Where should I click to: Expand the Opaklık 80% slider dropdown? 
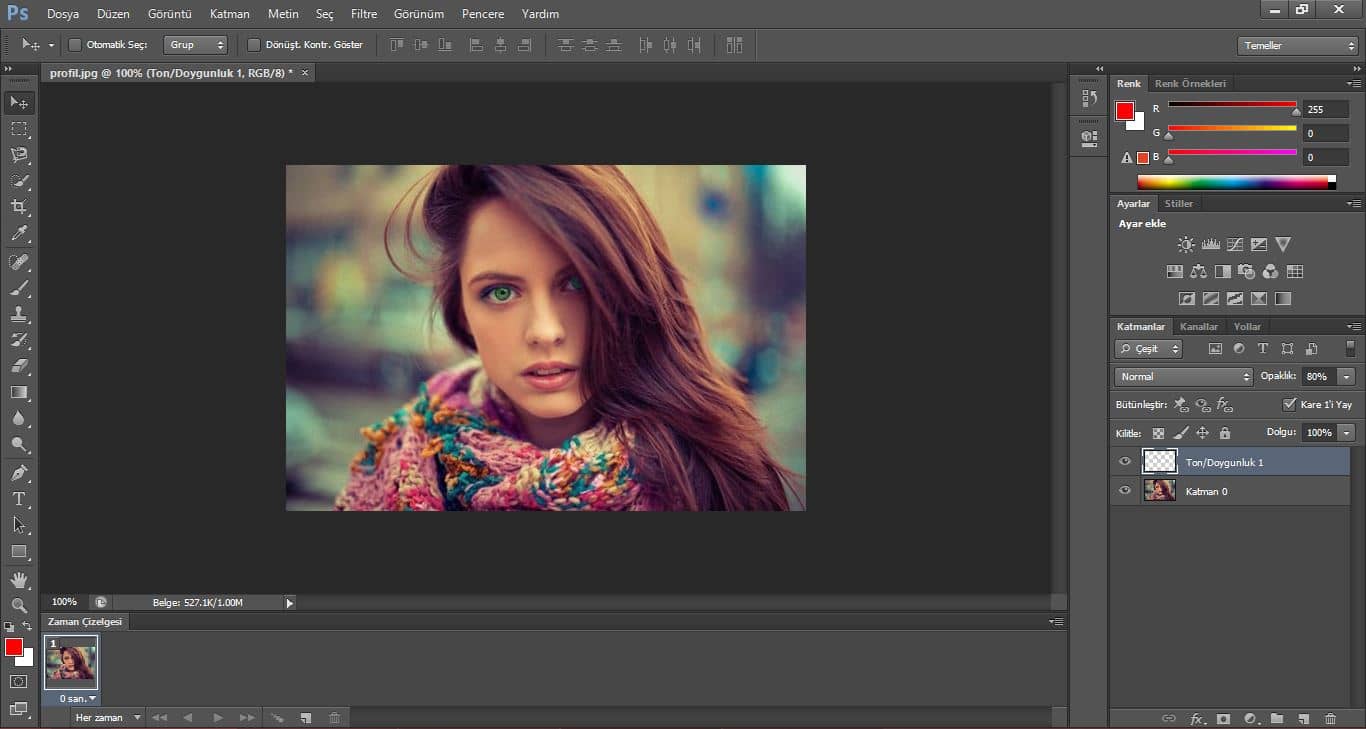point(1347,377)
